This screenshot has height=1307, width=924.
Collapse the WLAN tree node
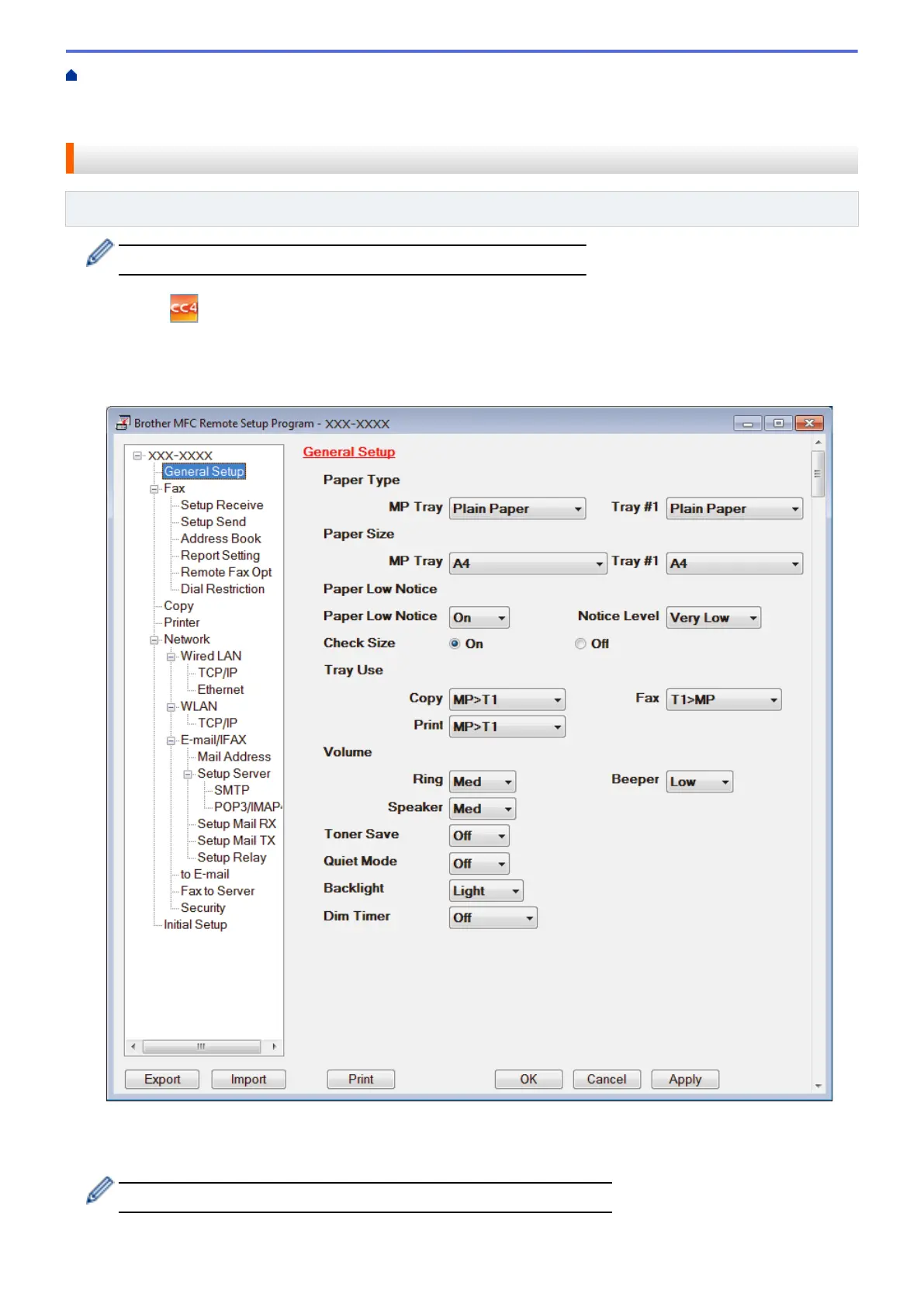coord(171,707)
